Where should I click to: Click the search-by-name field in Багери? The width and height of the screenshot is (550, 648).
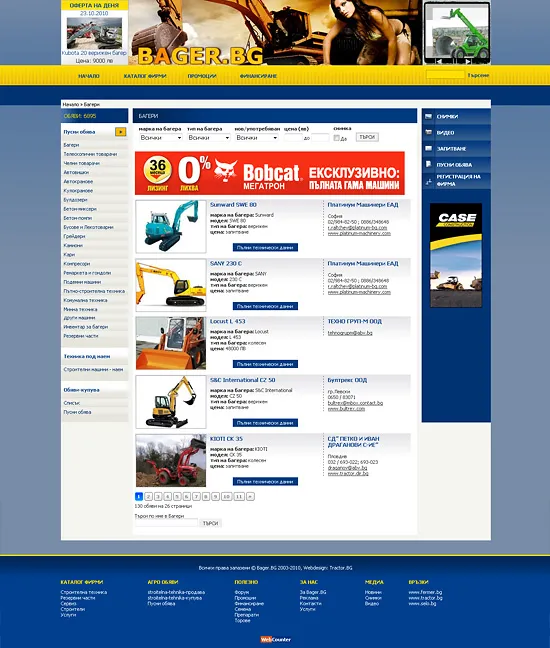[167, 523]
